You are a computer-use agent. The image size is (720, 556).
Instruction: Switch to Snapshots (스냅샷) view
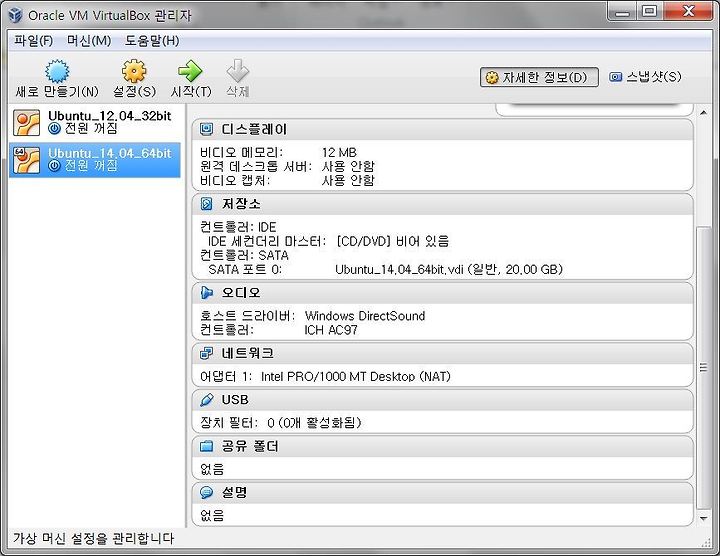coord(645,77)
